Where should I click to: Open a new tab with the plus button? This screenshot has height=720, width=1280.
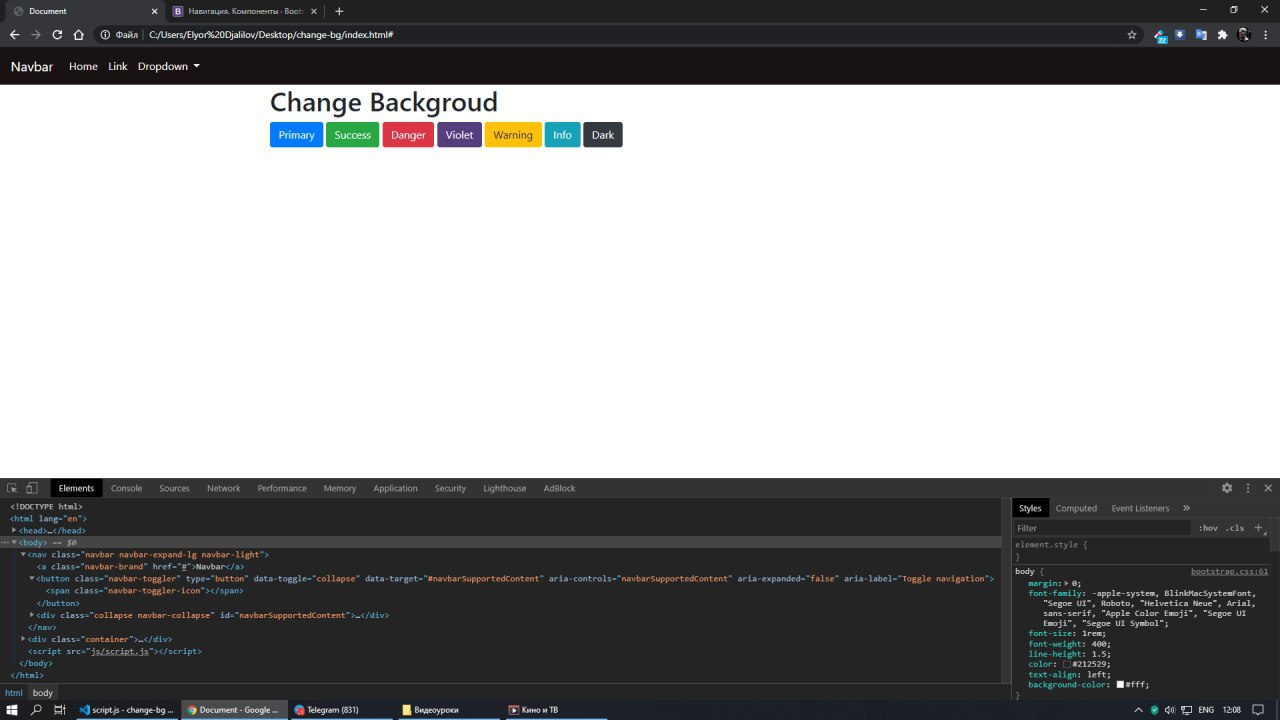(x=339, y=11)
